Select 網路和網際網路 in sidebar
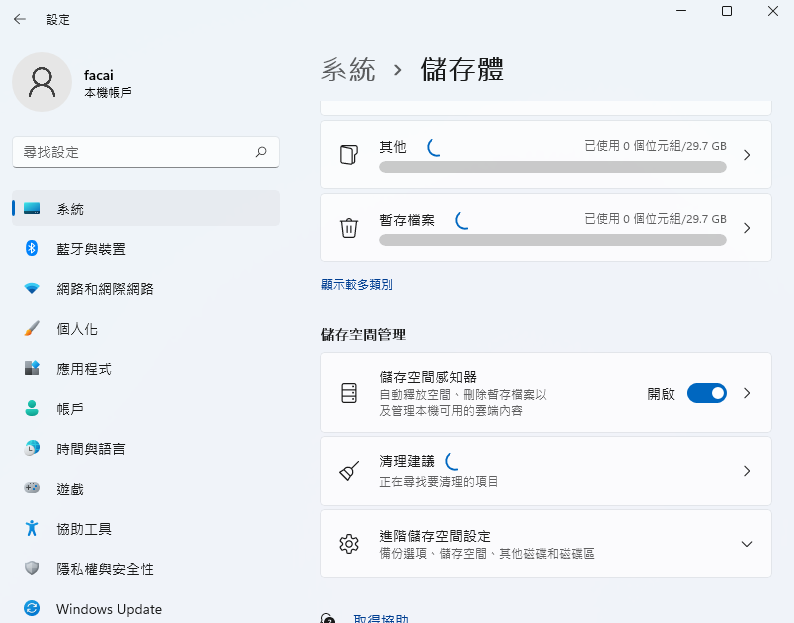The width and height of the screenshot is (794, 623). (x=105, y=289)
